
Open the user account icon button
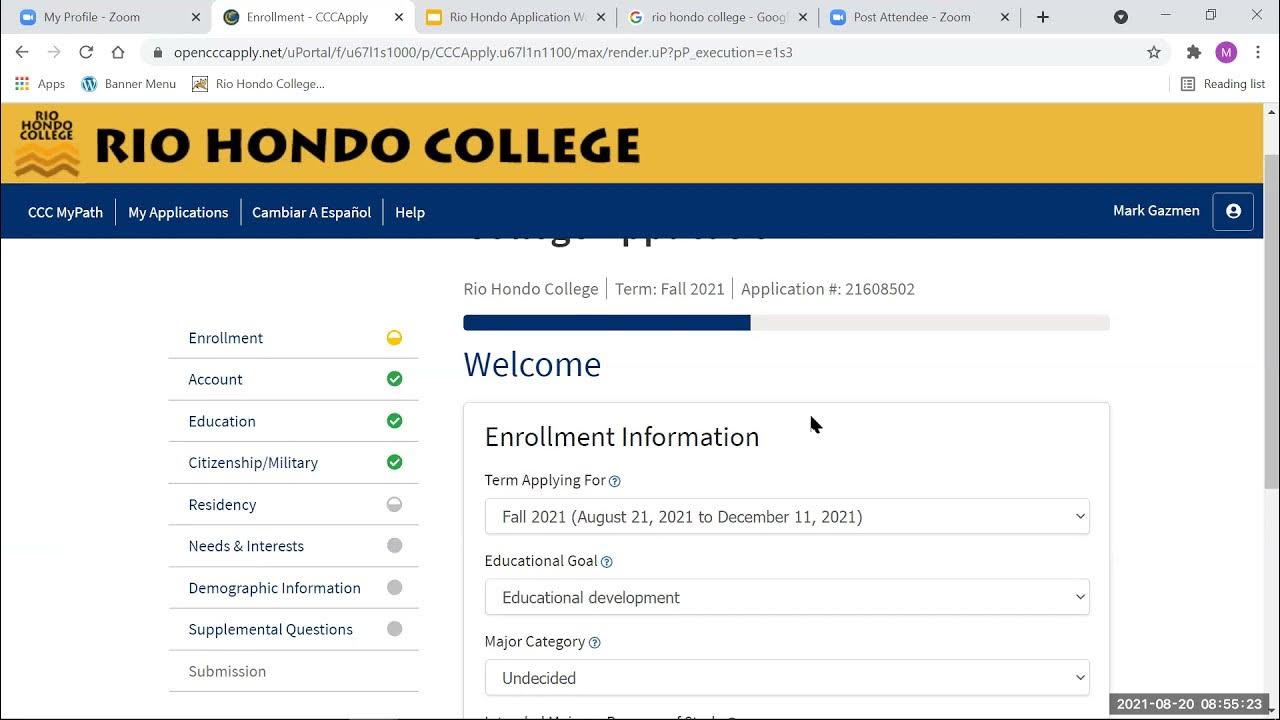pos(1233,211)
